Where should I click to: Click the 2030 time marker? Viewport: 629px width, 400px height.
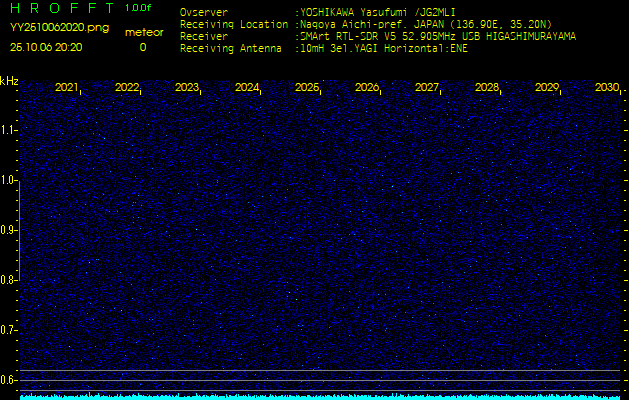606,88
